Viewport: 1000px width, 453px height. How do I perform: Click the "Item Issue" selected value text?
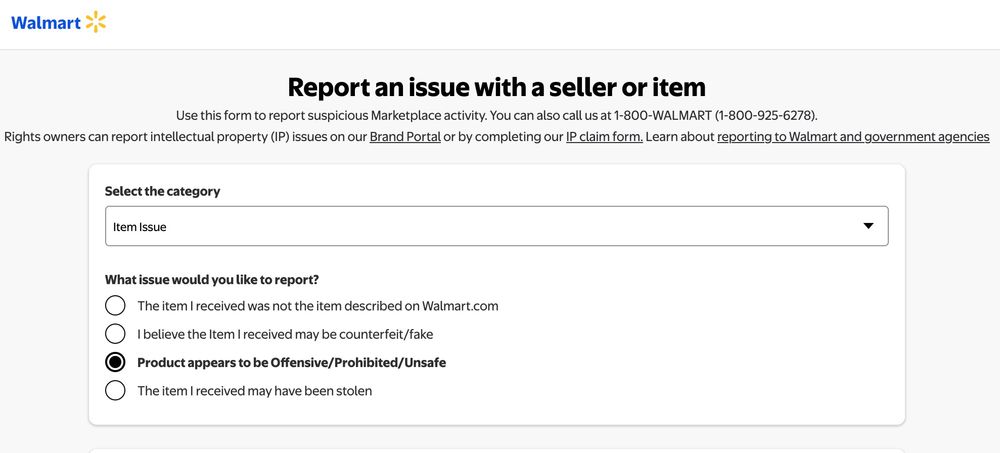(140, 227)
